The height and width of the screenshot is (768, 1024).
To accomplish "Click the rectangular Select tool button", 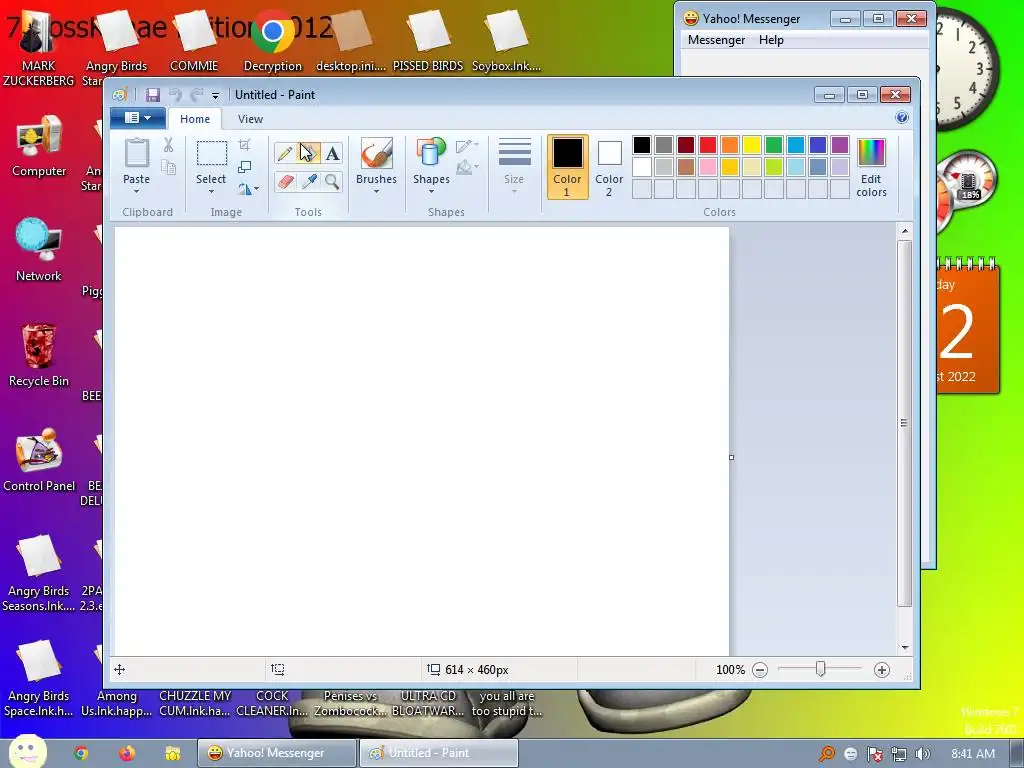I will (x=212, y=153).
